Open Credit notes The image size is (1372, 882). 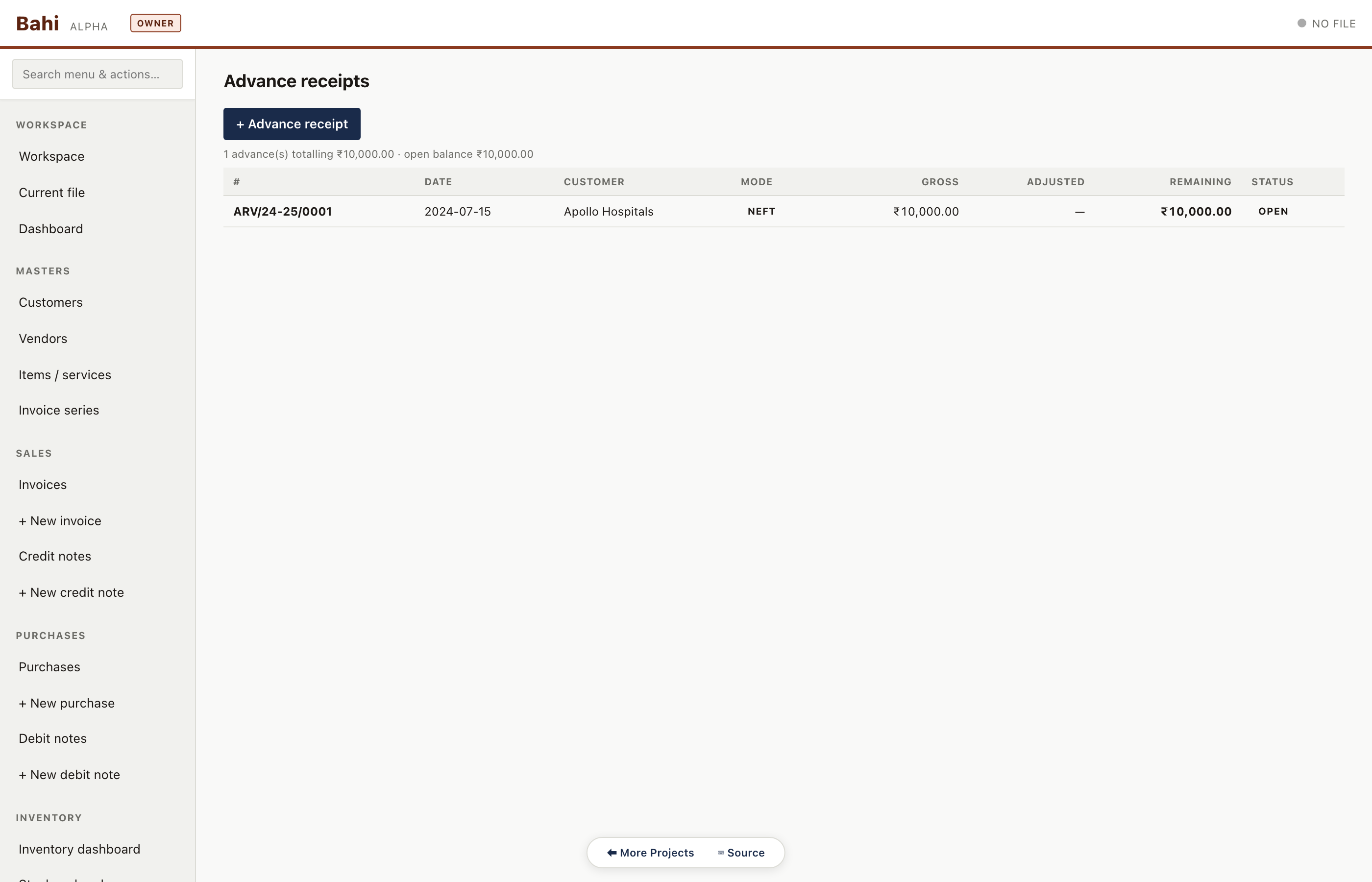[54, 557]
